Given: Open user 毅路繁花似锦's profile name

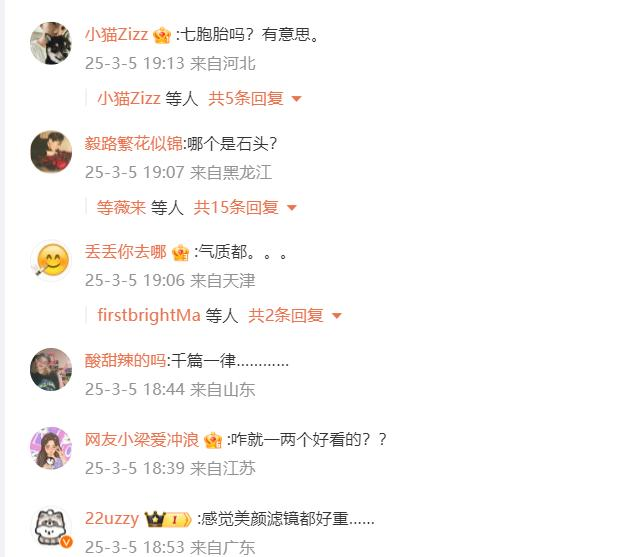Looking at the screenshot, I should 134,144.
